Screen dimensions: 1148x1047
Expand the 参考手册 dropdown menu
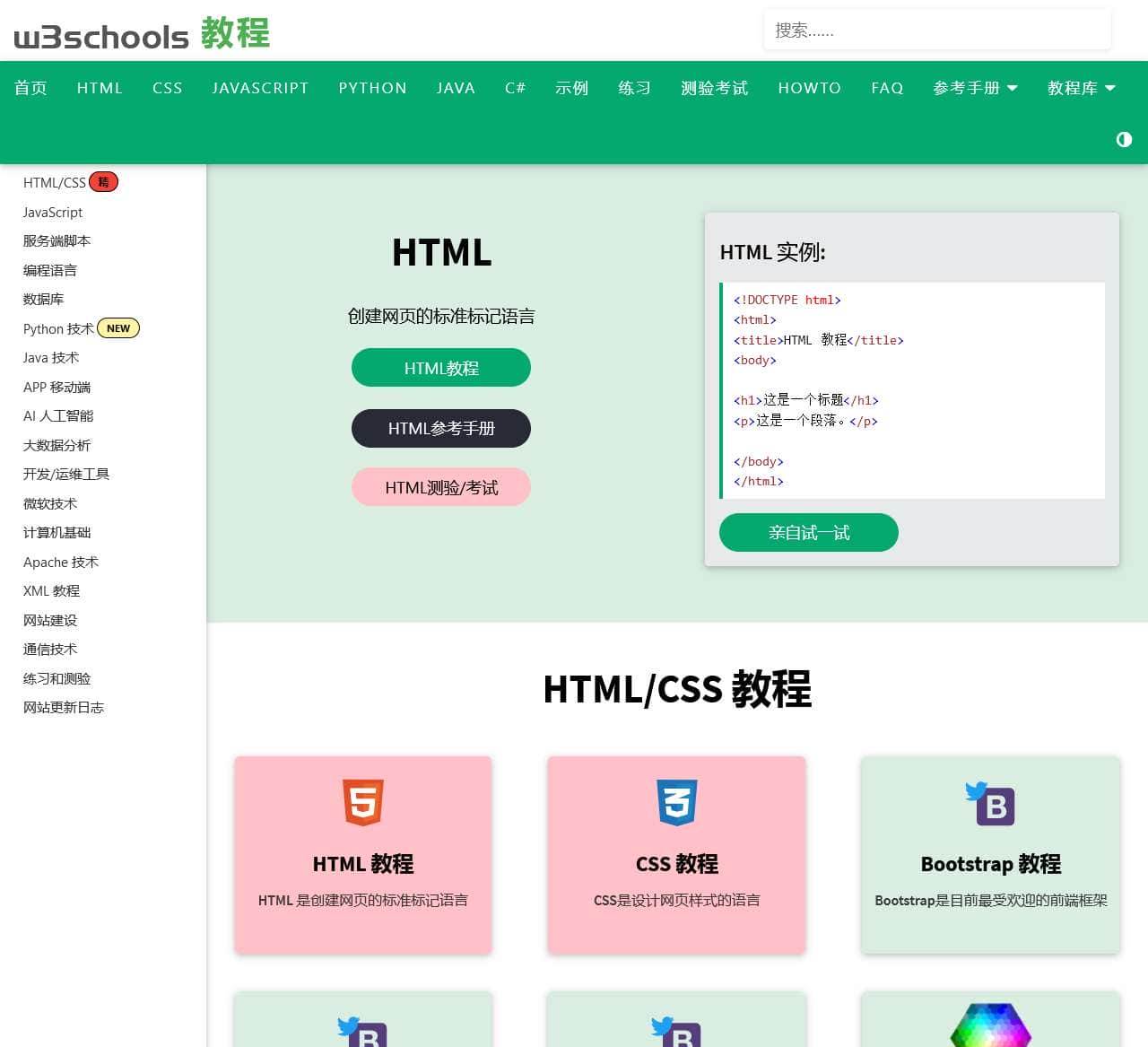(975, 88)
